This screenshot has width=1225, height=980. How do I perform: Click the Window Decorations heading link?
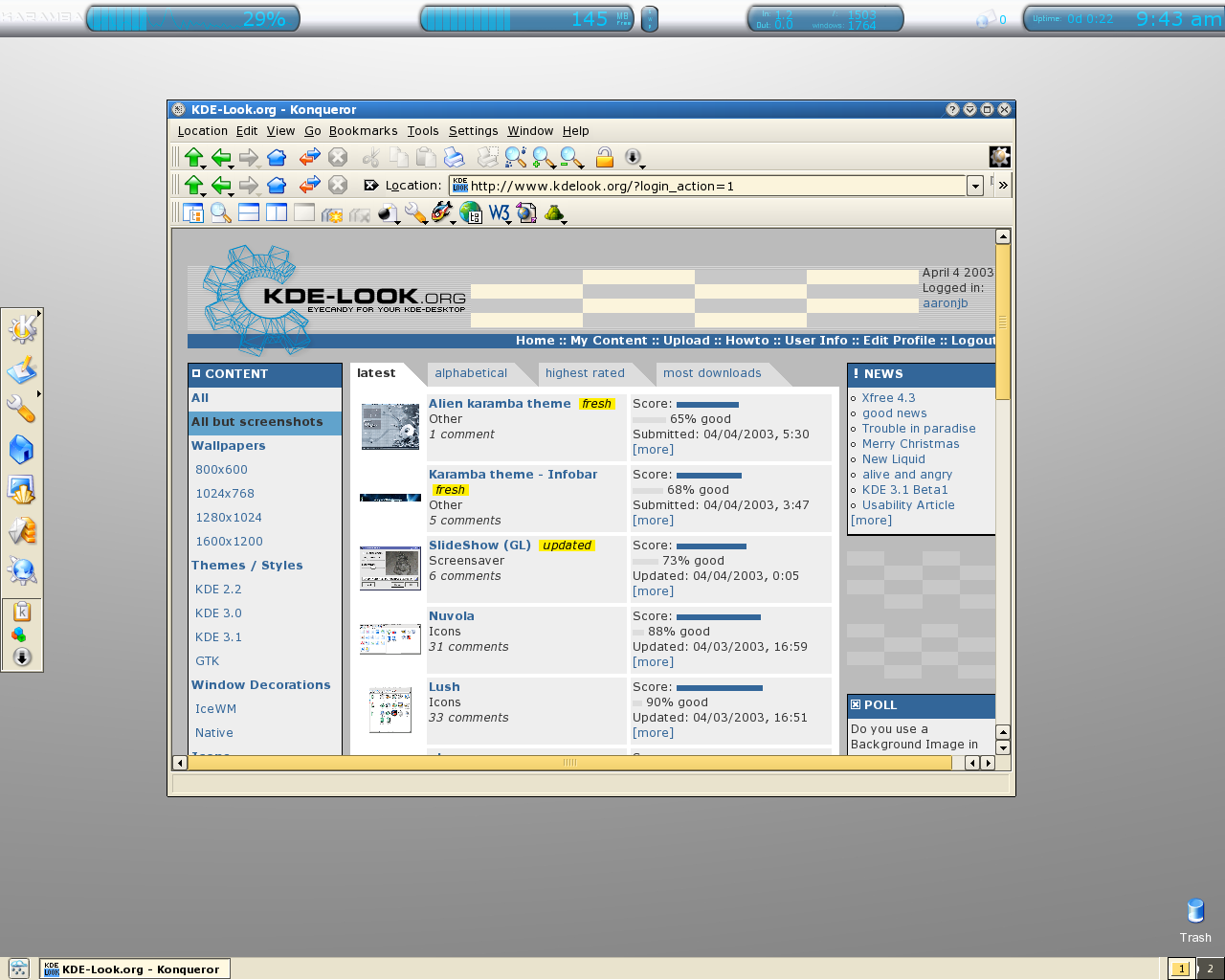(260, 685)
